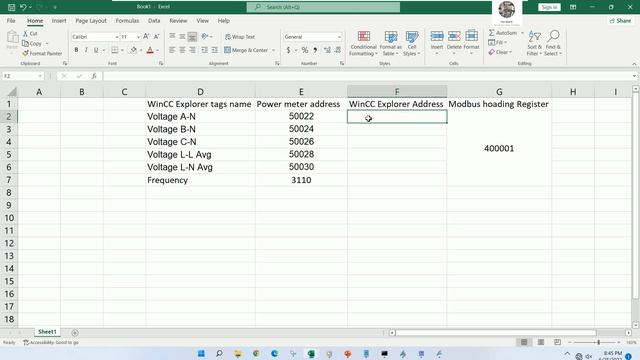Click the Share button
640x360 pixels.
(620, 20)
